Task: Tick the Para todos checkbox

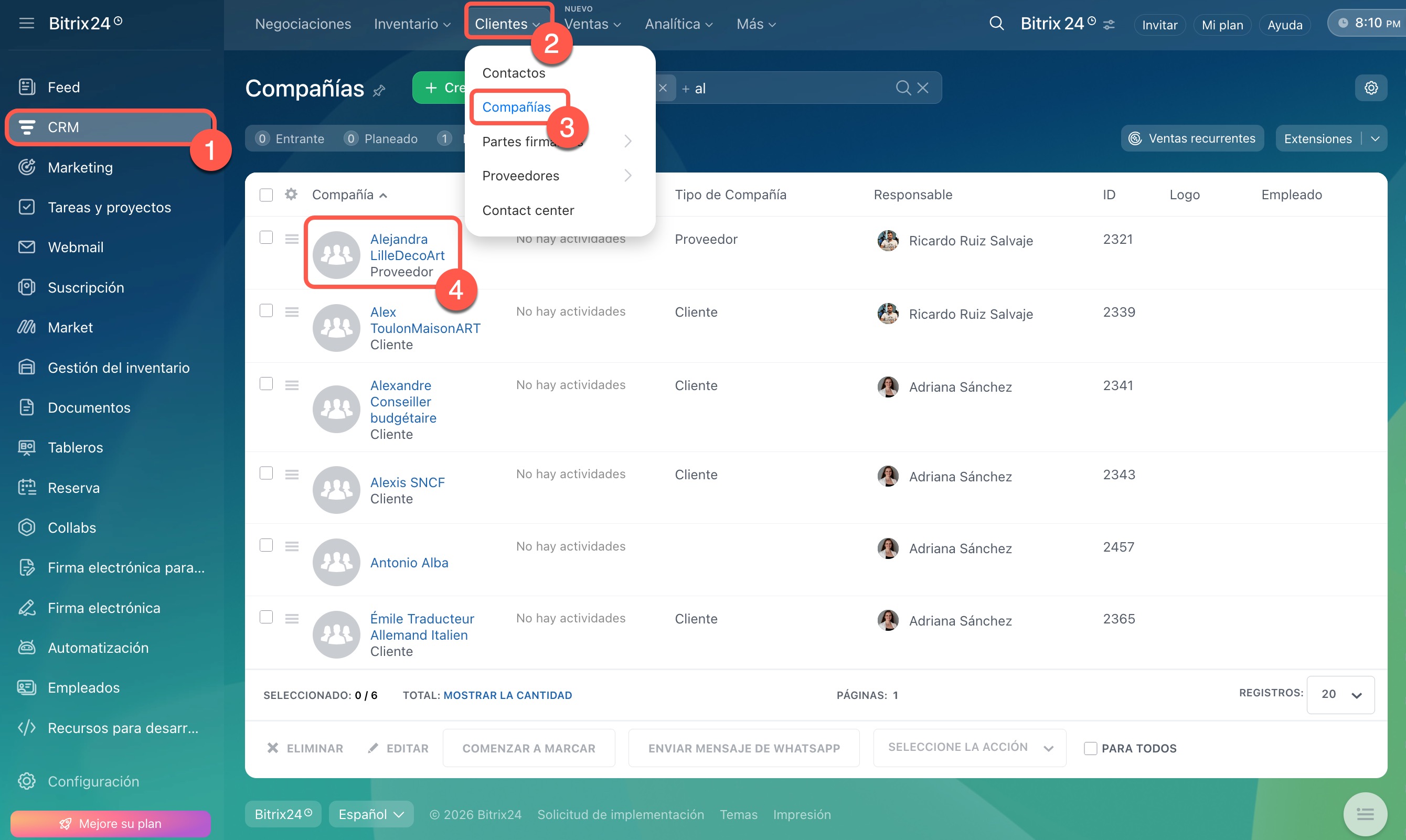Action: click(1090, 748)
